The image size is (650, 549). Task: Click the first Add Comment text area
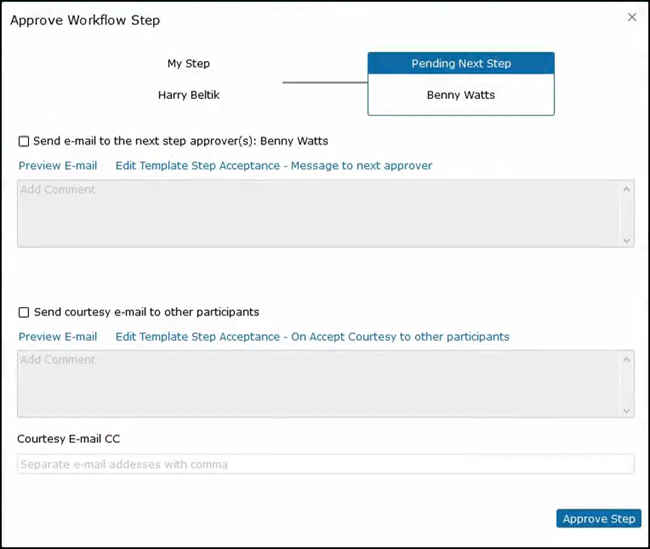[x=320, y=213]
